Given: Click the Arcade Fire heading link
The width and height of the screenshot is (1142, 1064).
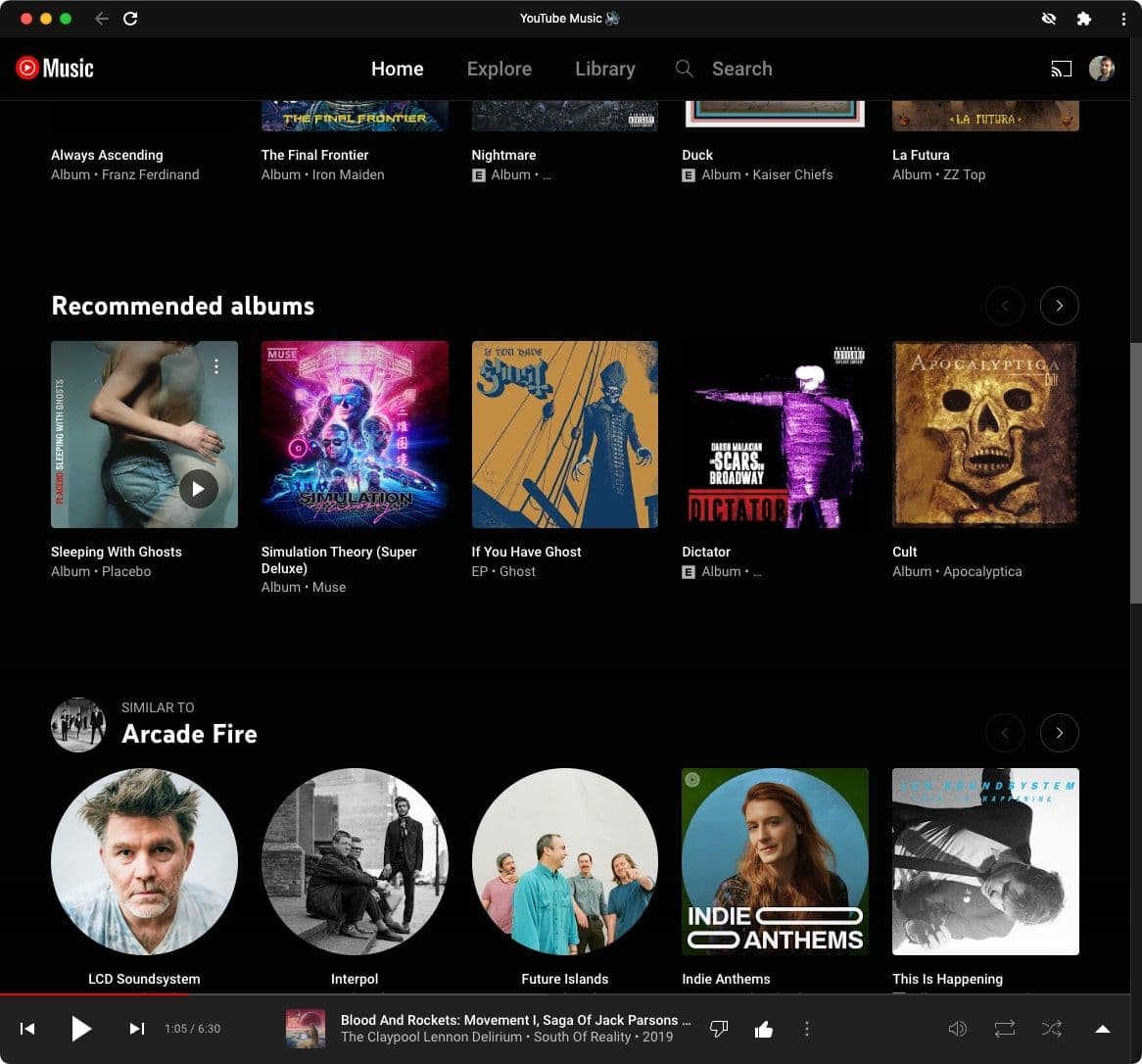Looking at the screenshot, I should pos(189,733).
